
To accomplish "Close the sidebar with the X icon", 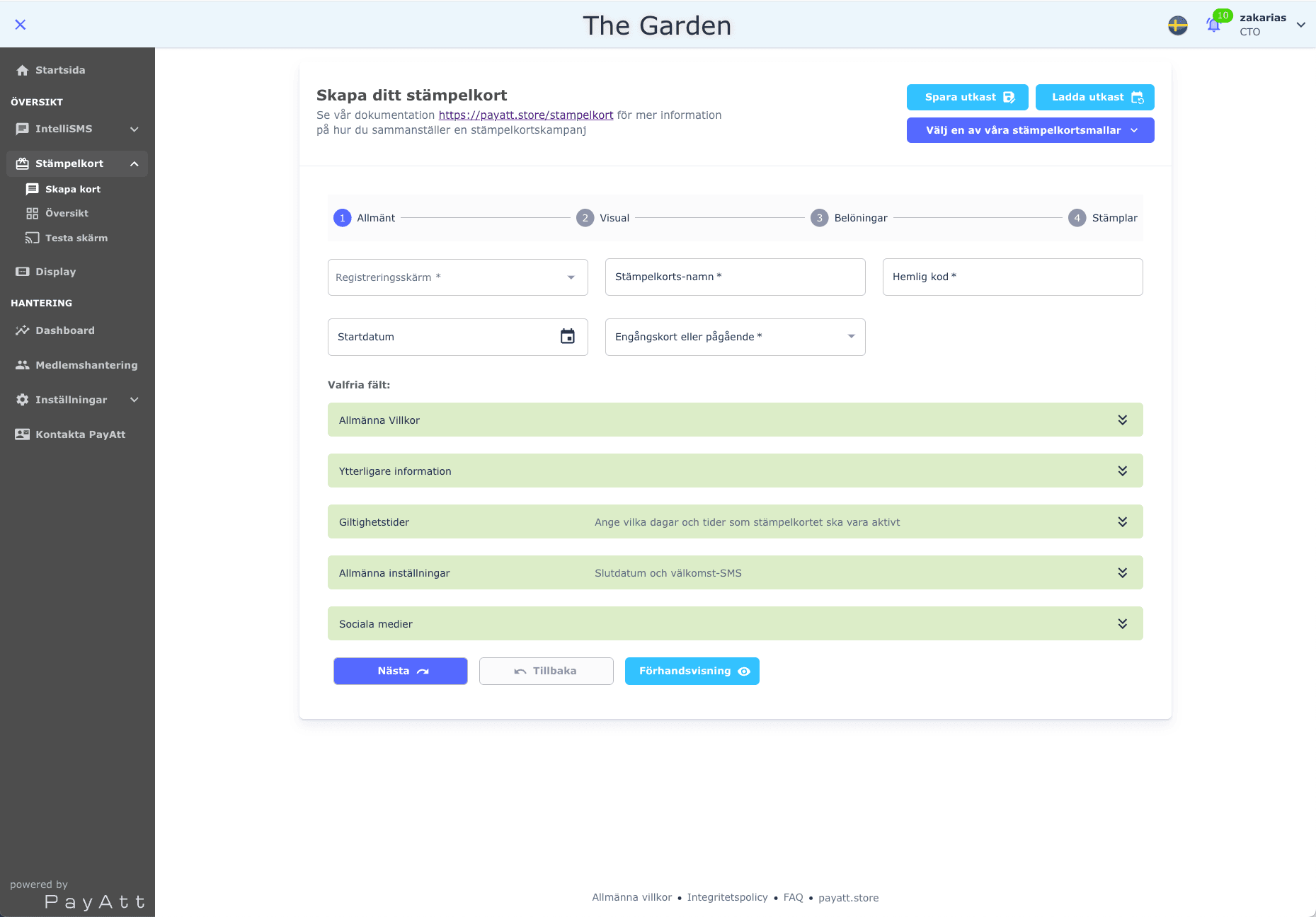I will [21, 25].
